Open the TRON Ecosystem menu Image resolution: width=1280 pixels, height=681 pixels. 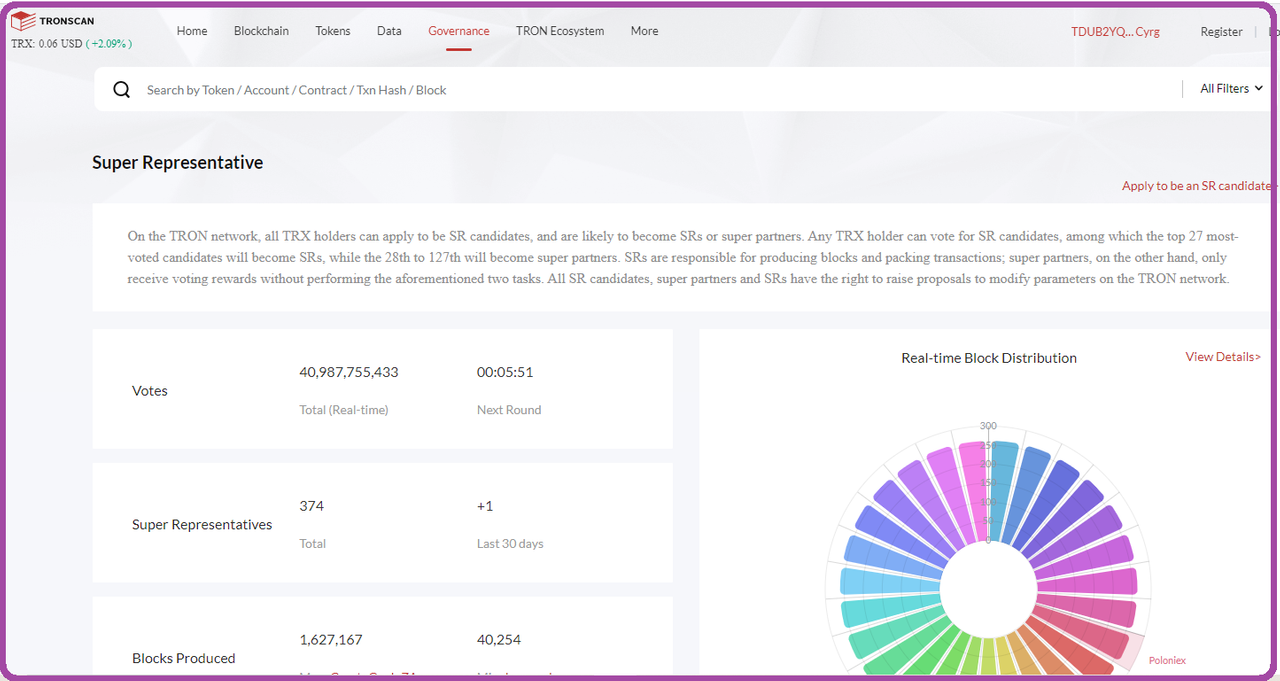559,31
